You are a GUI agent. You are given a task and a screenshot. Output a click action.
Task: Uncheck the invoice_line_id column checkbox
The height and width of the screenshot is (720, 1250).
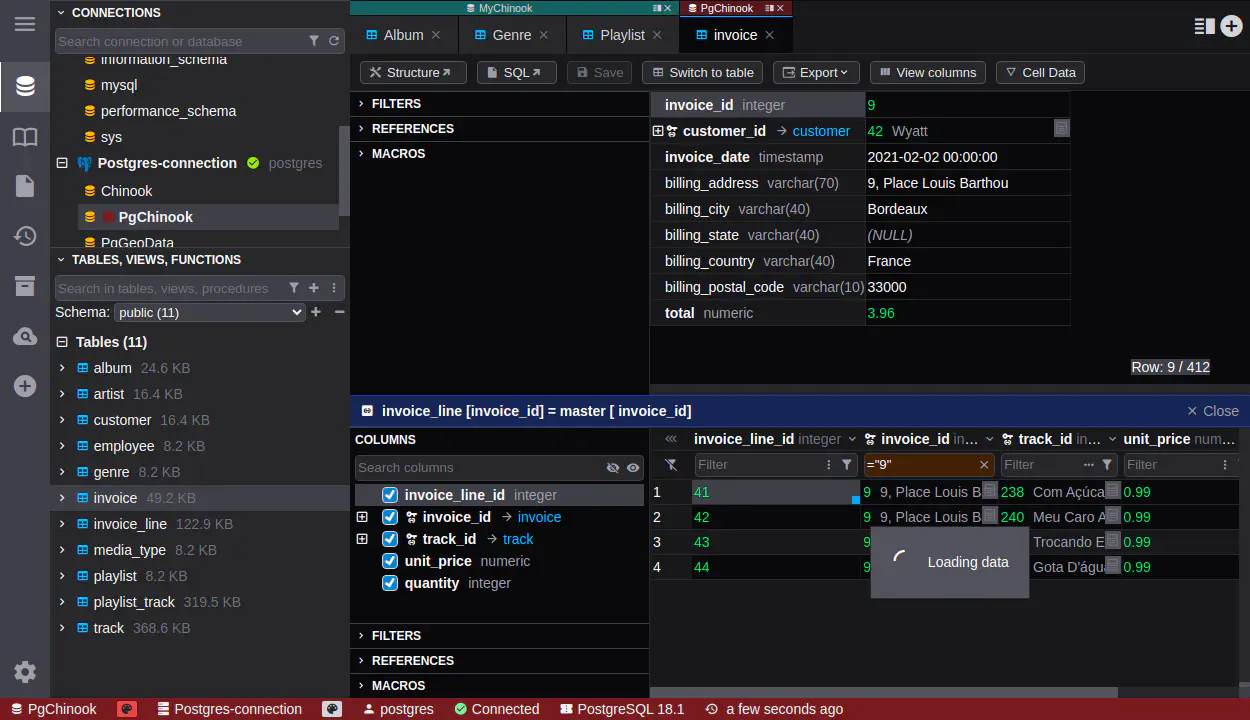coord(390,495)
